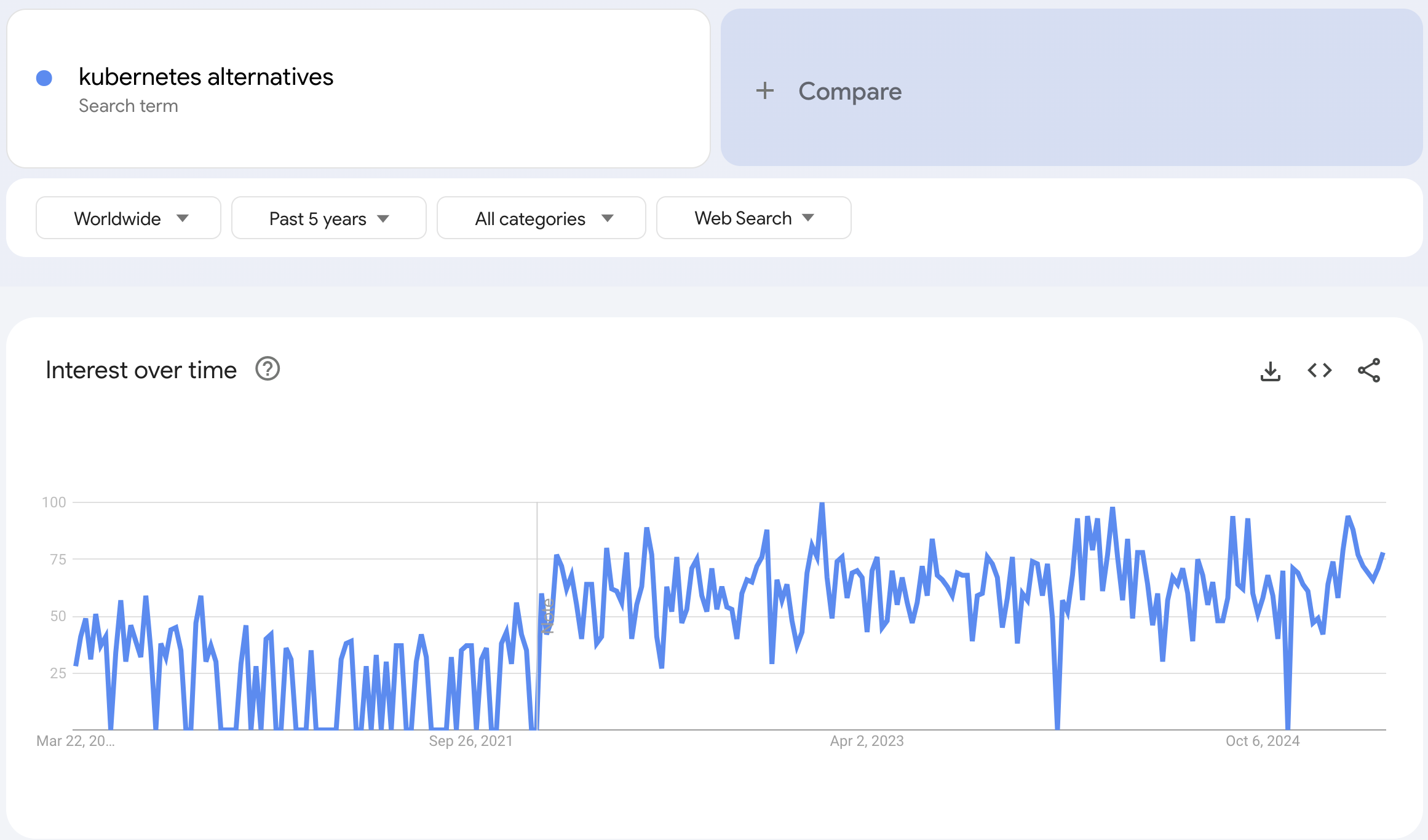Click the Interest over time heading

(141, 370)
